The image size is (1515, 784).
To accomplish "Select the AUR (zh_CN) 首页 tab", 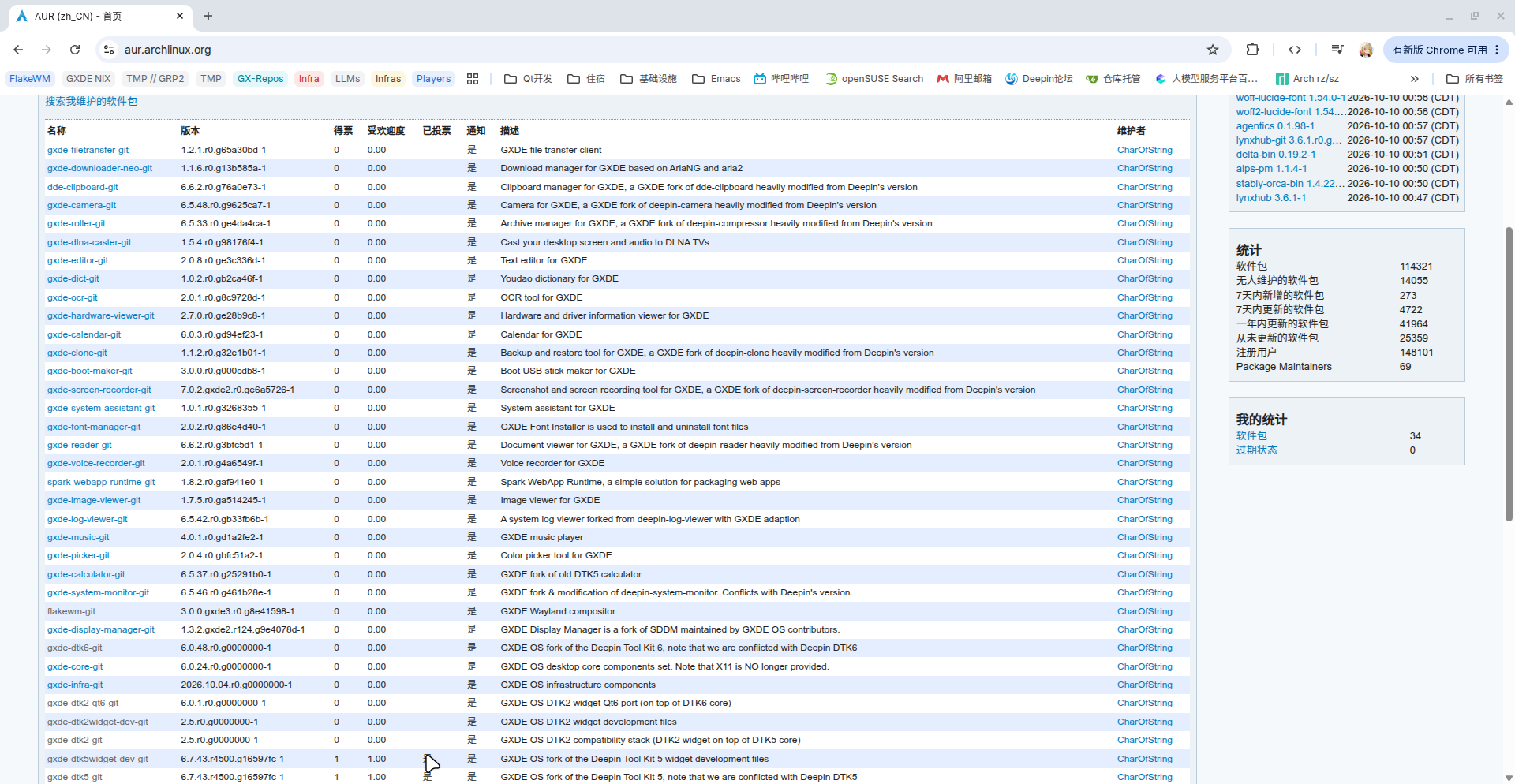I will pyautogui.click(x=99, y=16).
